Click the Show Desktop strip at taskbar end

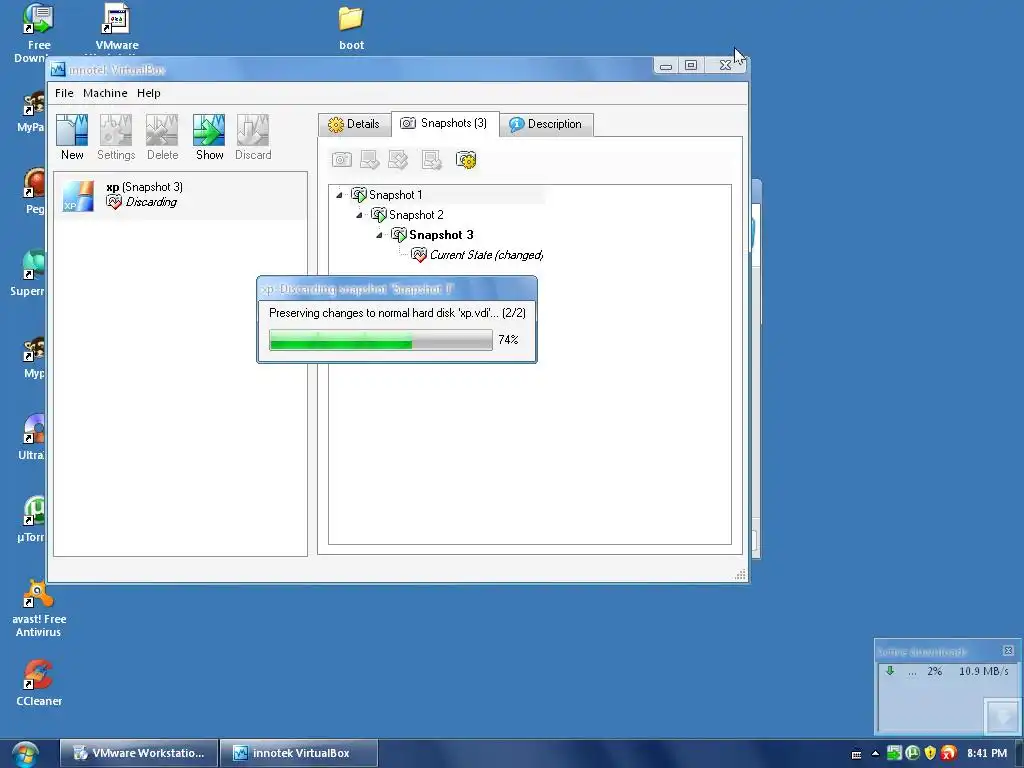[x=1019, y=754]
